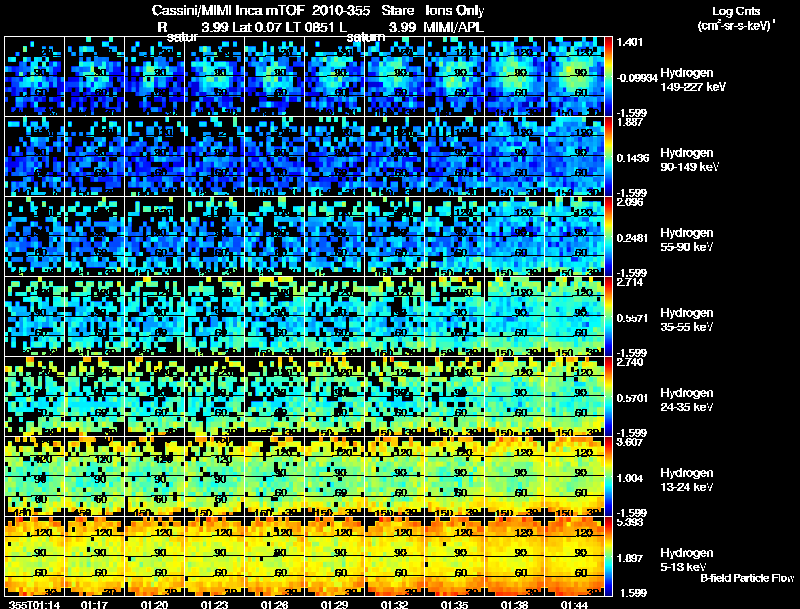Pick the colorbar beside Hydrogen 90-149 keV

coord(608,156)
